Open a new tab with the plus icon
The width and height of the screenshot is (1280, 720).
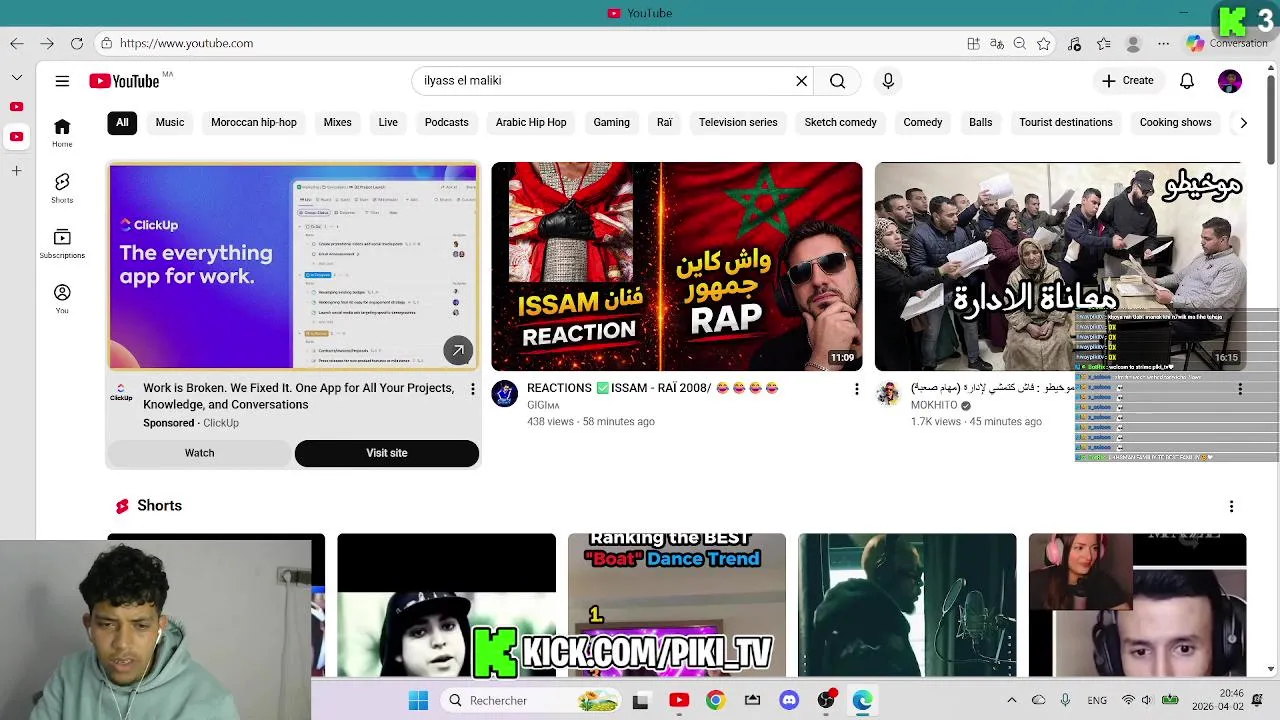[17, 171]
